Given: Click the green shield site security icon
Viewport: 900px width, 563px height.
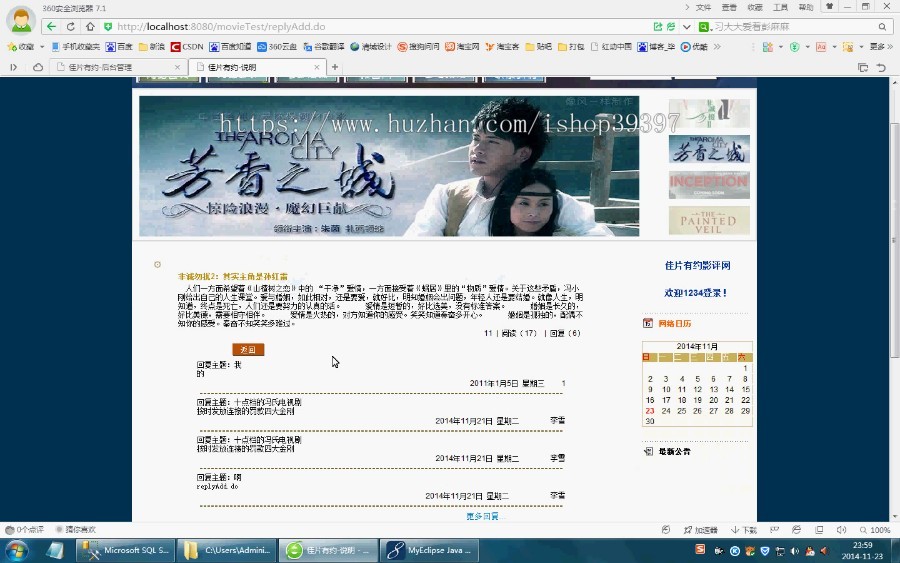Looking at the screenshot, I should tap(108, 26).
